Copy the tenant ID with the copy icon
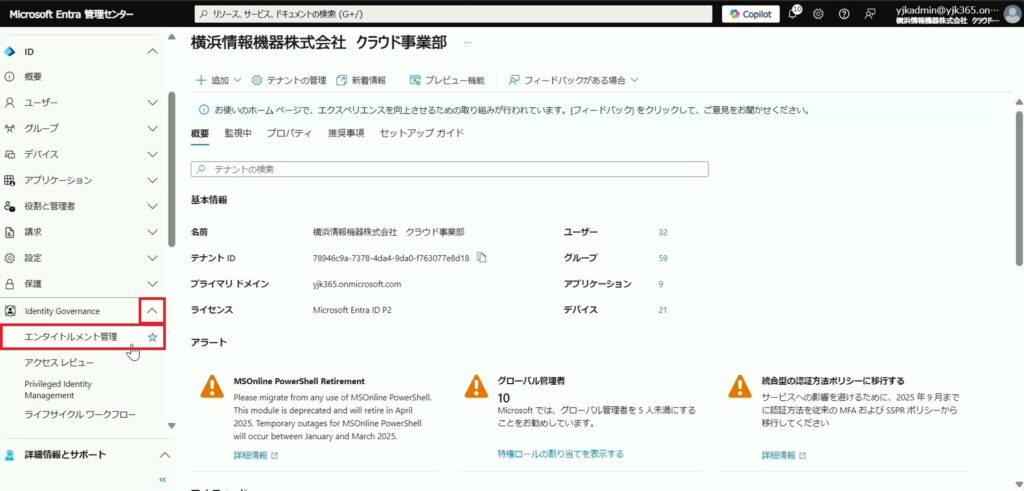The width and height of the screenshot is (1024, 491). tap(482, 257)
